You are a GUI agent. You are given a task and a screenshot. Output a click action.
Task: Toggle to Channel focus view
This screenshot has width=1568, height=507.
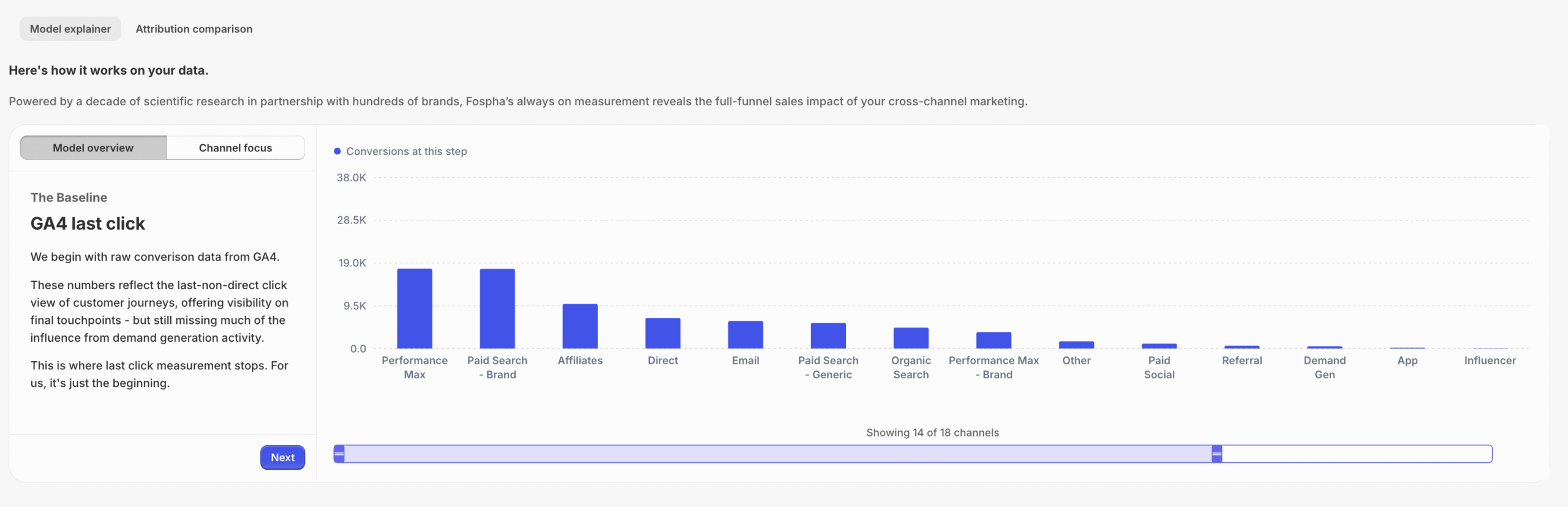coord(235,148)
